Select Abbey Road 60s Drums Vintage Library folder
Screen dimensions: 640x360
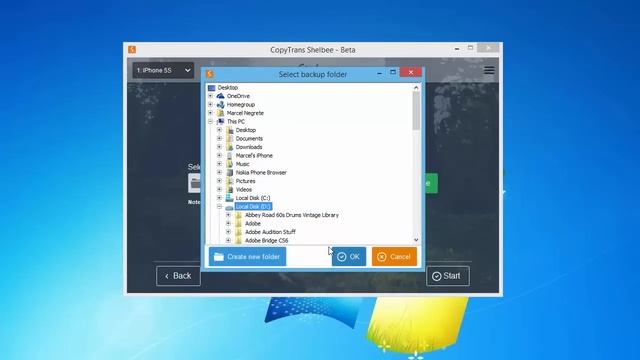pos(292,215)
